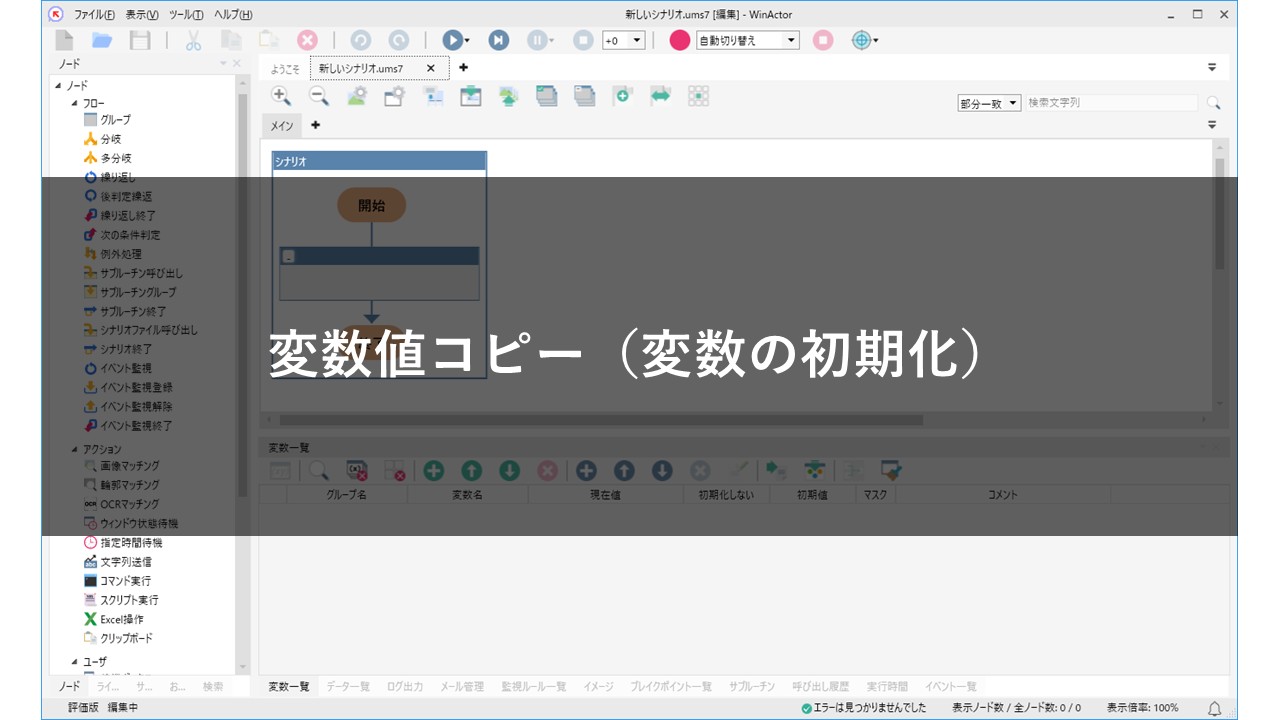Open the editor tab list dropdown arrow
Image resolution: width=1280 pixels, height=720 pixels.
(1212, 68)
